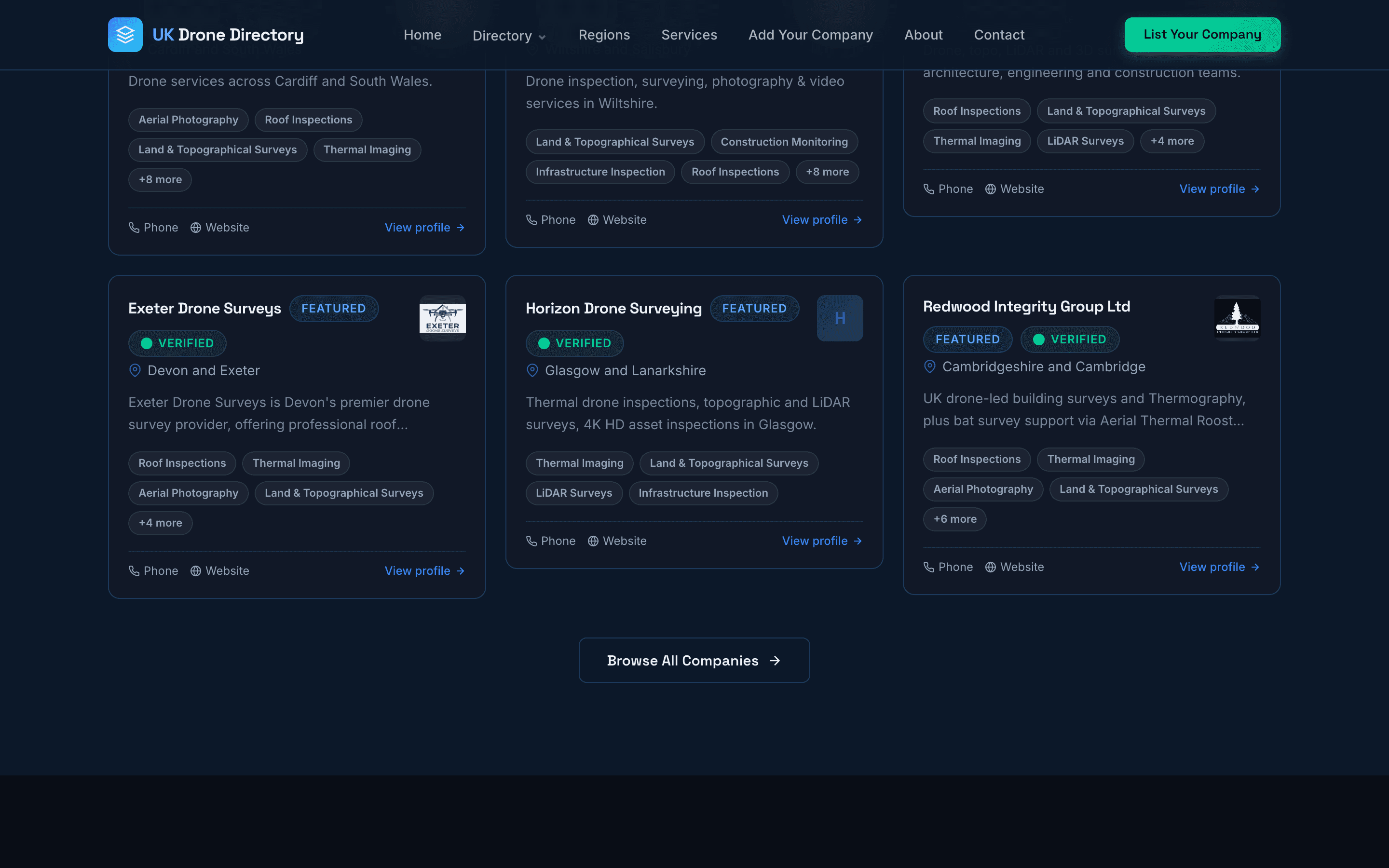Screen dimensions: 1389x868
Task: Expand +8 more services in the Cardiff card
Action: pos(160,180)
